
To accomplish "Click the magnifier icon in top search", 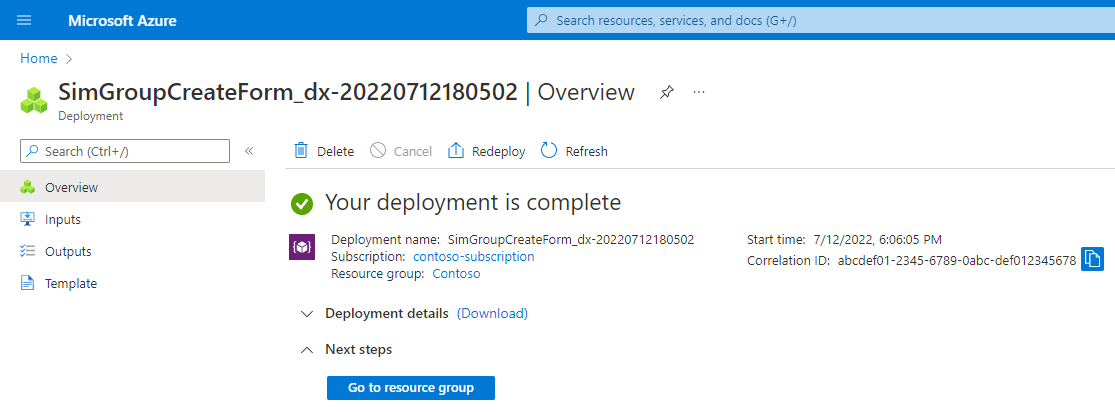I will pos(542,21).
